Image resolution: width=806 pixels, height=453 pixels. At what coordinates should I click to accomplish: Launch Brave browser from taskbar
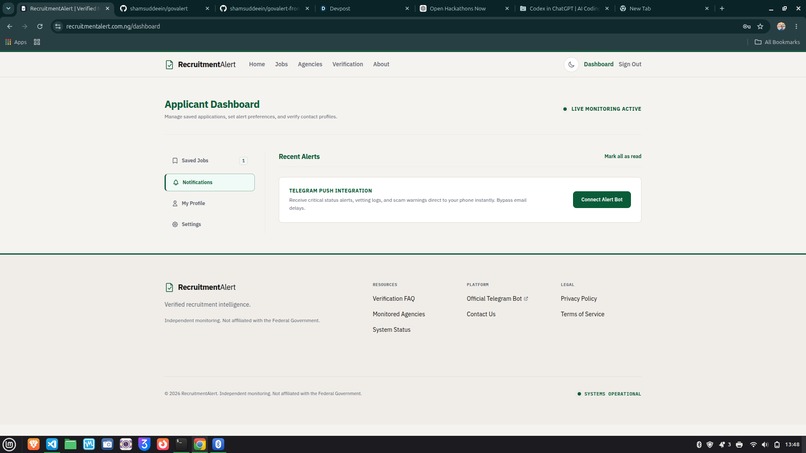33,444
